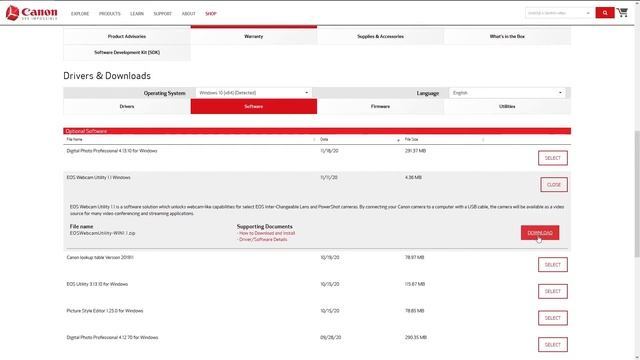Image resolution: width=640 pixels, height=360 pixels.
Task: Open What's in the Box tab
Action: click(x=507, y=36)
